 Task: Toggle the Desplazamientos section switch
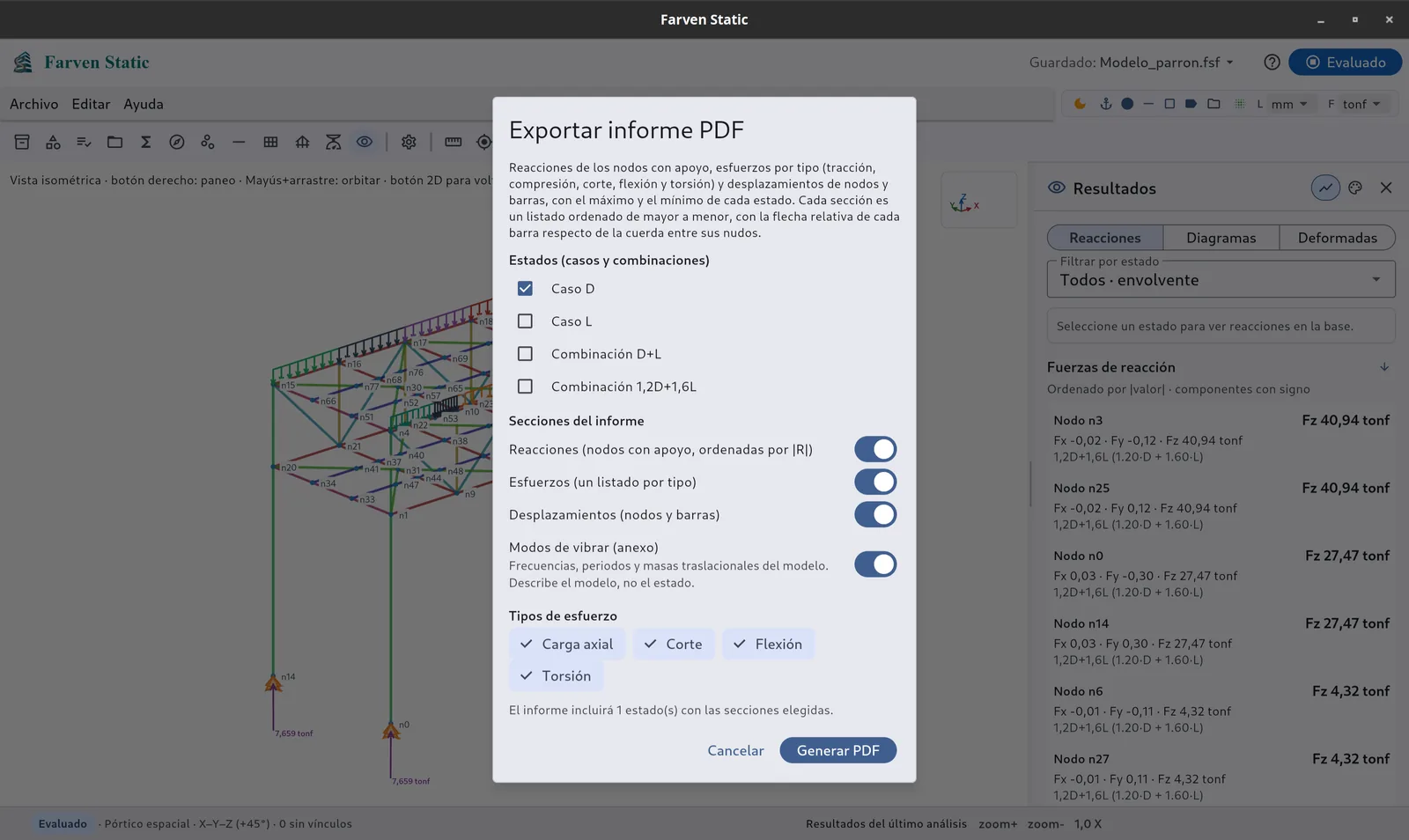pyautogui.click(x=875, y=514)
